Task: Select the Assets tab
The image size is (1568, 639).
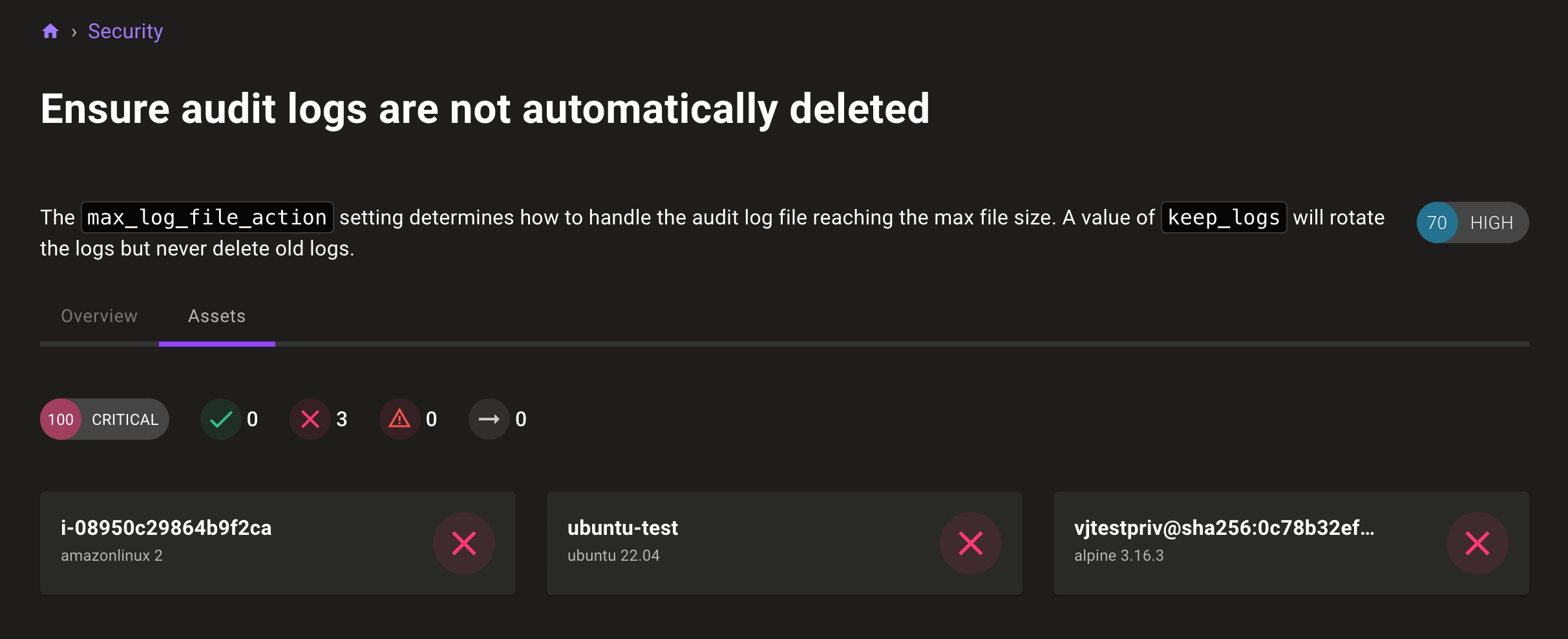Action: pyautogui.click(x=217, y=316)
